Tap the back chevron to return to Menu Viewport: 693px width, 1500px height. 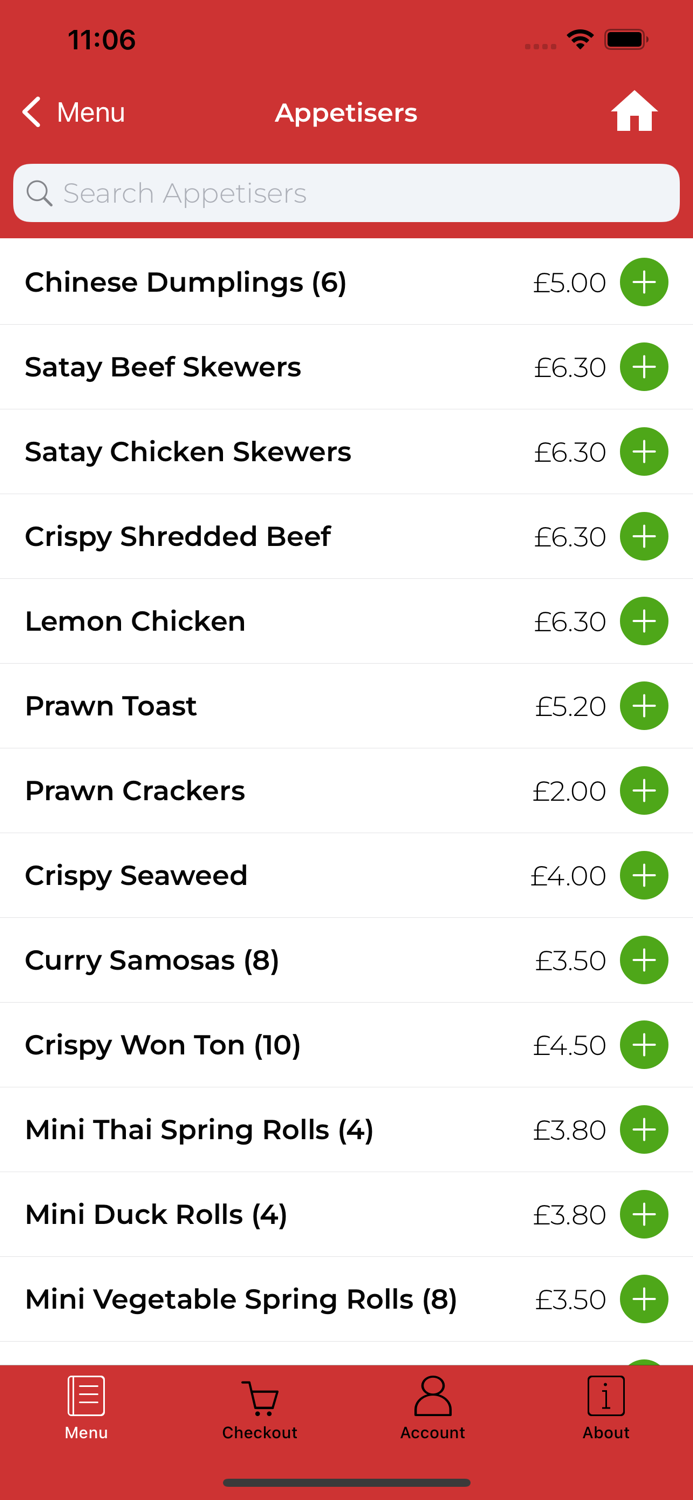[x=30, y=112]
